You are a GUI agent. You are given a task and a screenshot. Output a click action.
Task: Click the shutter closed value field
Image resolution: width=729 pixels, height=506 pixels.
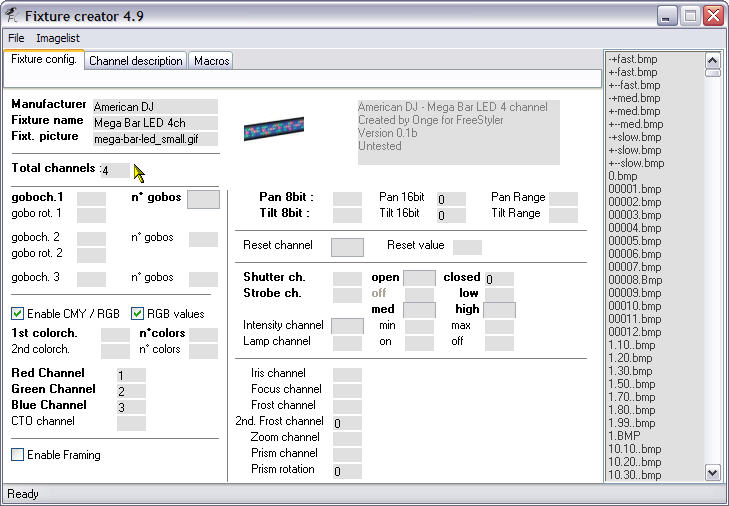click(x=499, y=279)
